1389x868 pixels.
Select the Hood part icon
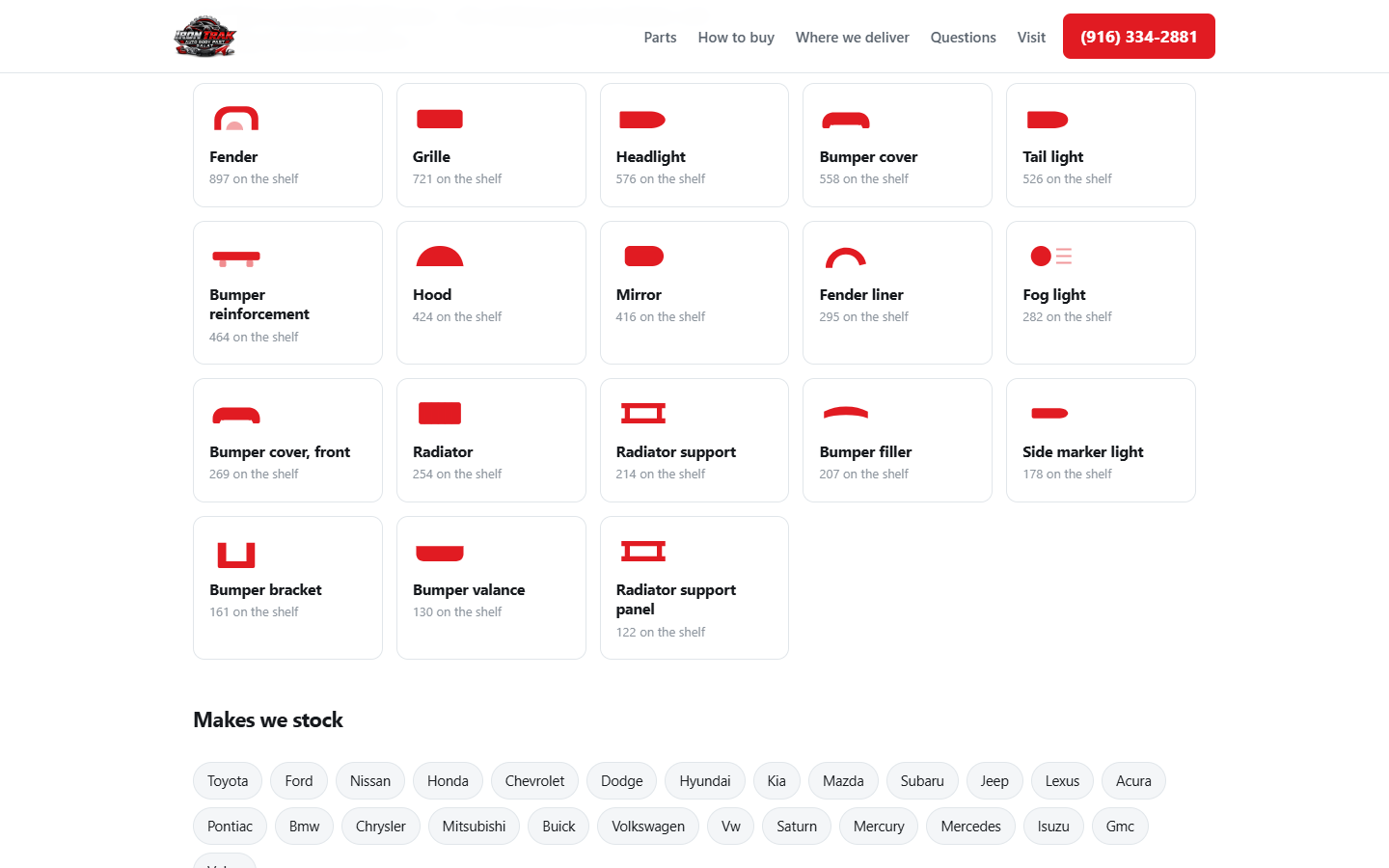(x=440, y=256)
